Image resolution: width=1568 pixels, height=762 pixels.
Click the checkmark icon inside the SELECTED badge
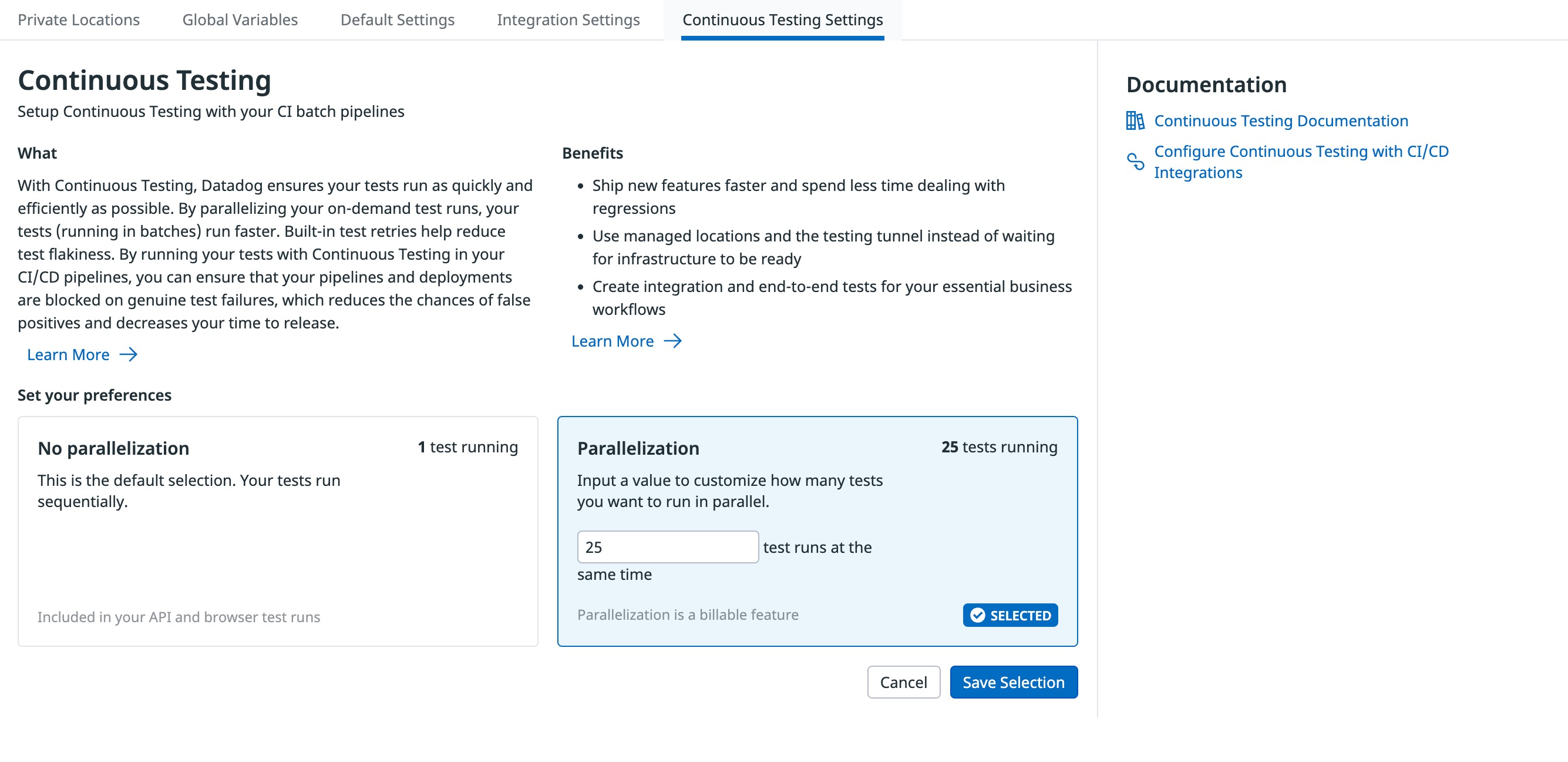(x=978, y=615)
